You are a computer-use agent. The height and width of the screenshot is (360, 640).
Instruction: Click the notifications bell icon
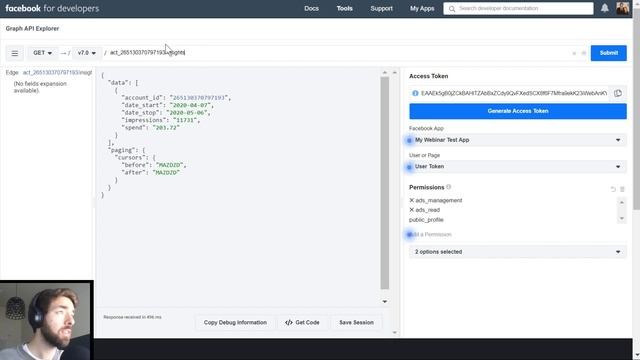(604, 8)
